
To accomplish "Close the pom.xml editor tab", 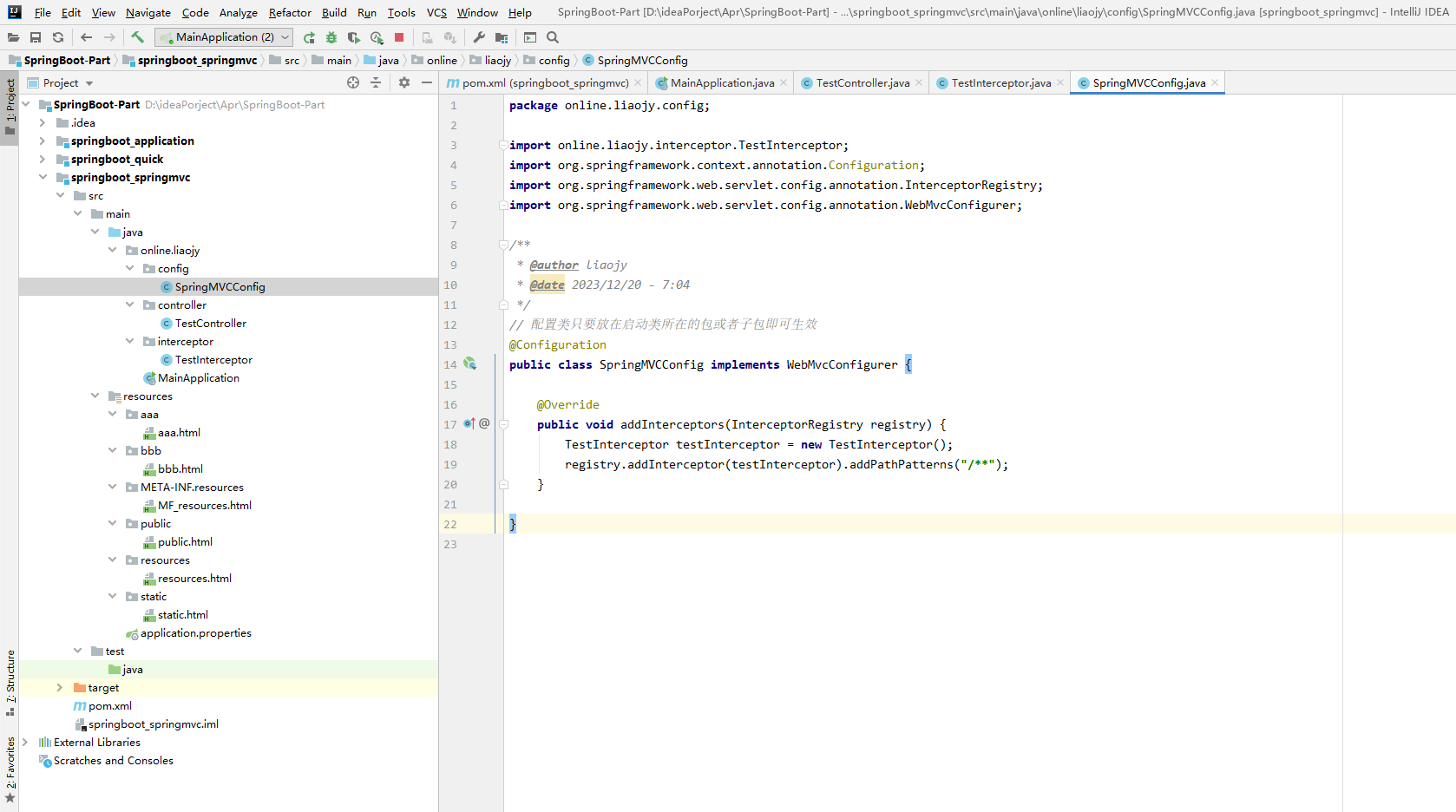I will tap(639, 82).
